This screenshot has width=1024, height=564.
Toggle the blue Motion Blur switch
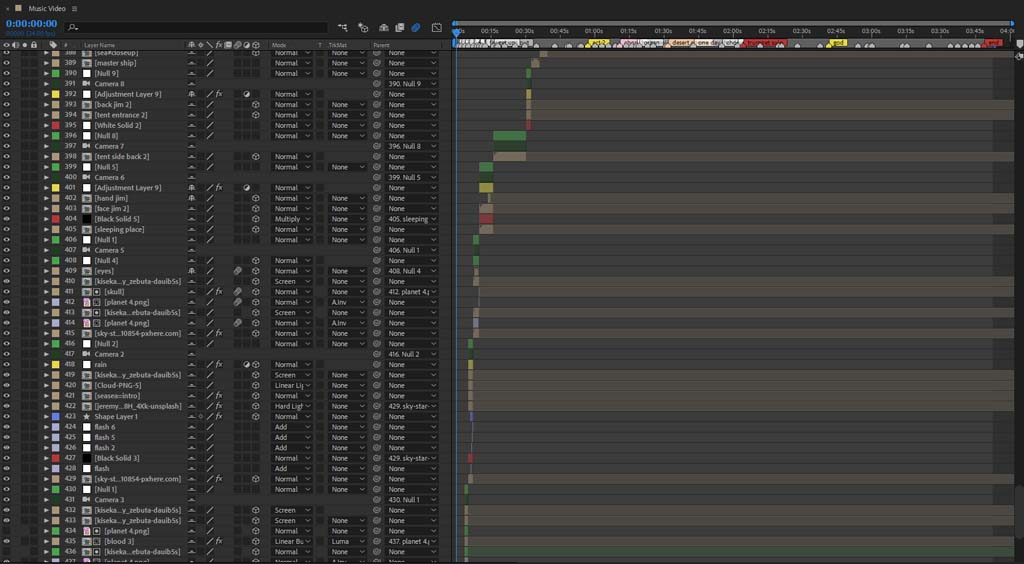[x=416, y=27]
